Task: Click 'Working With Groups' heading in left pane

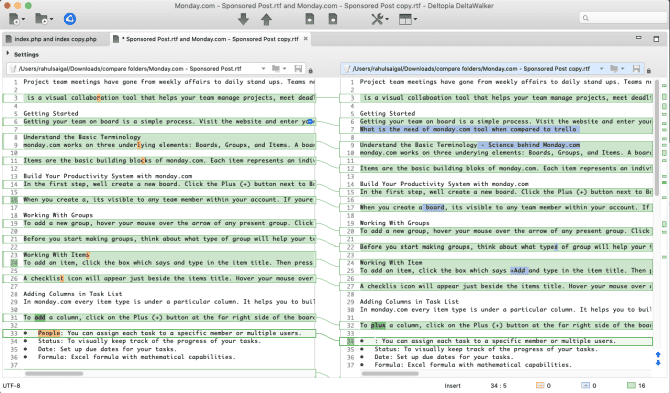Action: 58,215
